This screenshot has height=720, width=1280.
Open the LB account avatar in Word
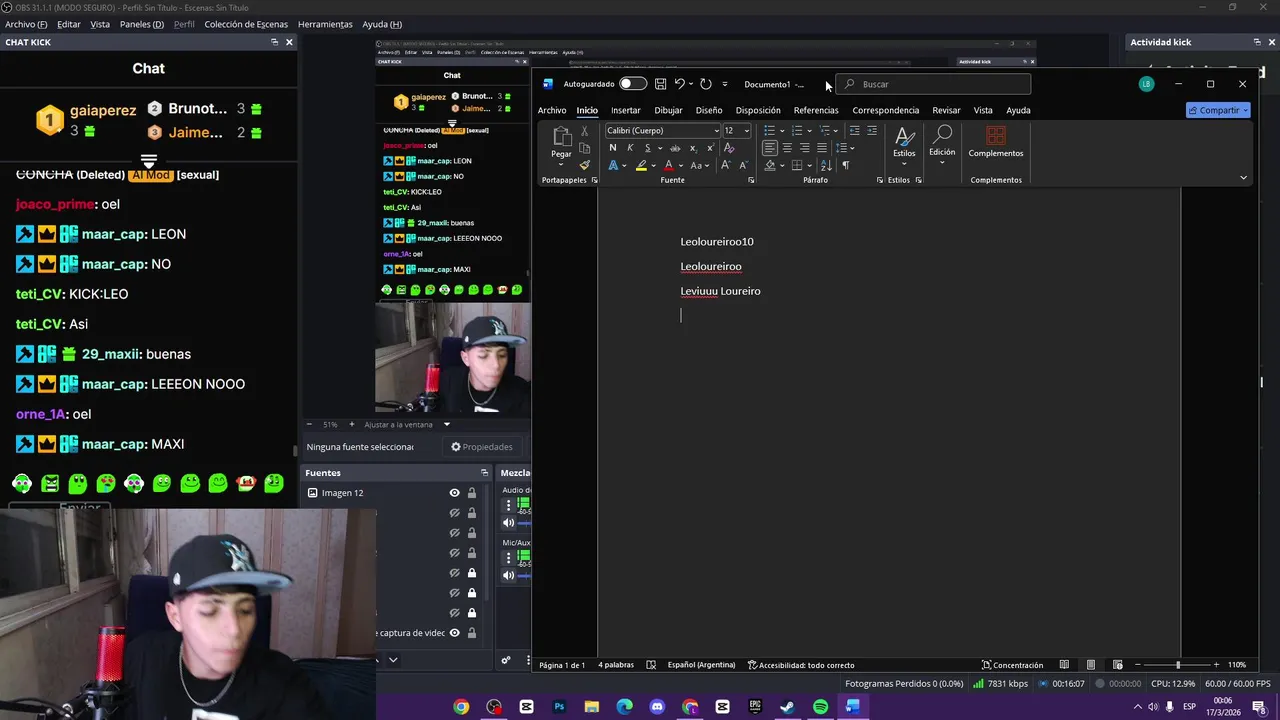pos(1147,84)
